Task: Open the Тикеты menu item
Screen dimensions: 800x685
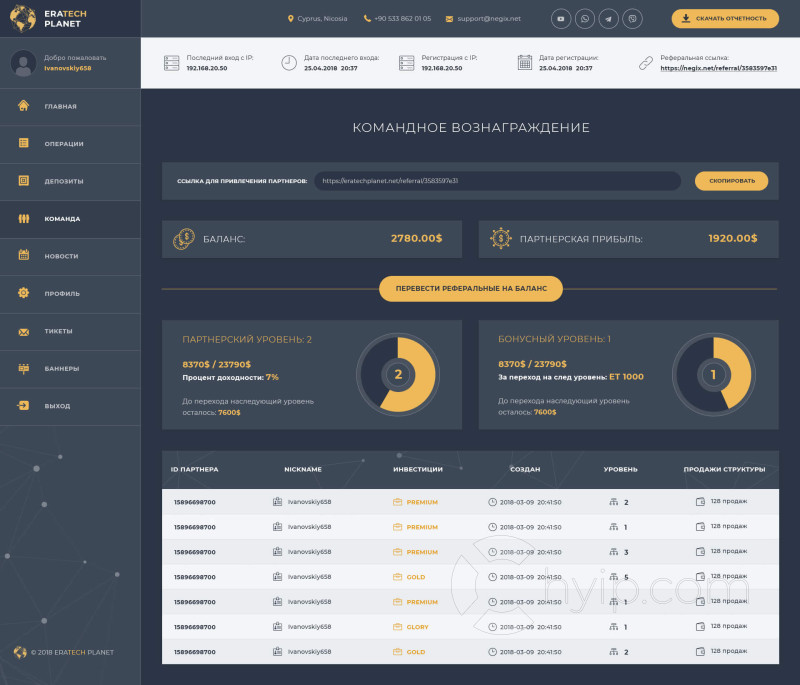Action: tap(70, 332)
